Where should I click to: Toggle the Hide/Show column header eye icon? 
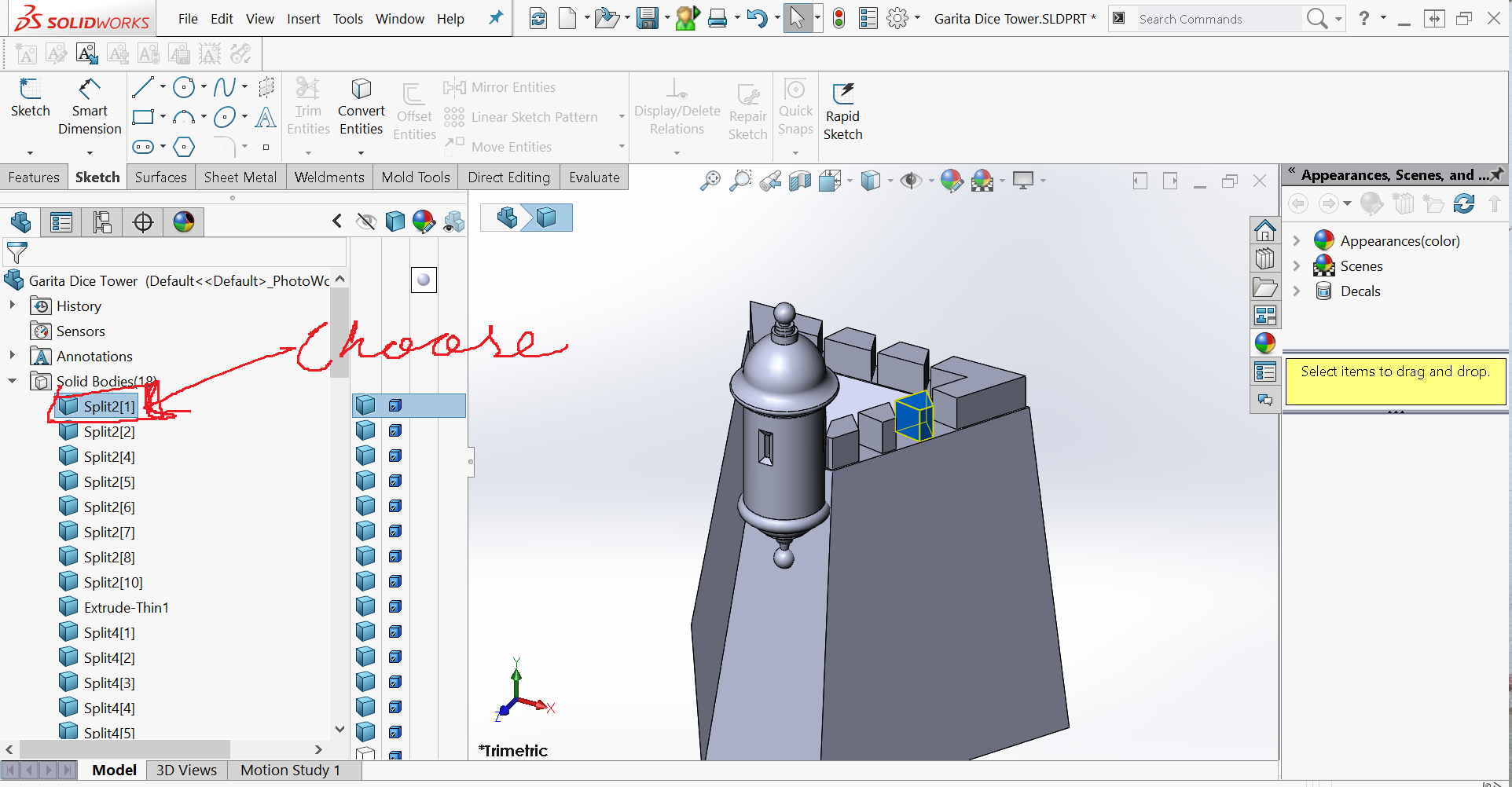(x=365, y=222)
